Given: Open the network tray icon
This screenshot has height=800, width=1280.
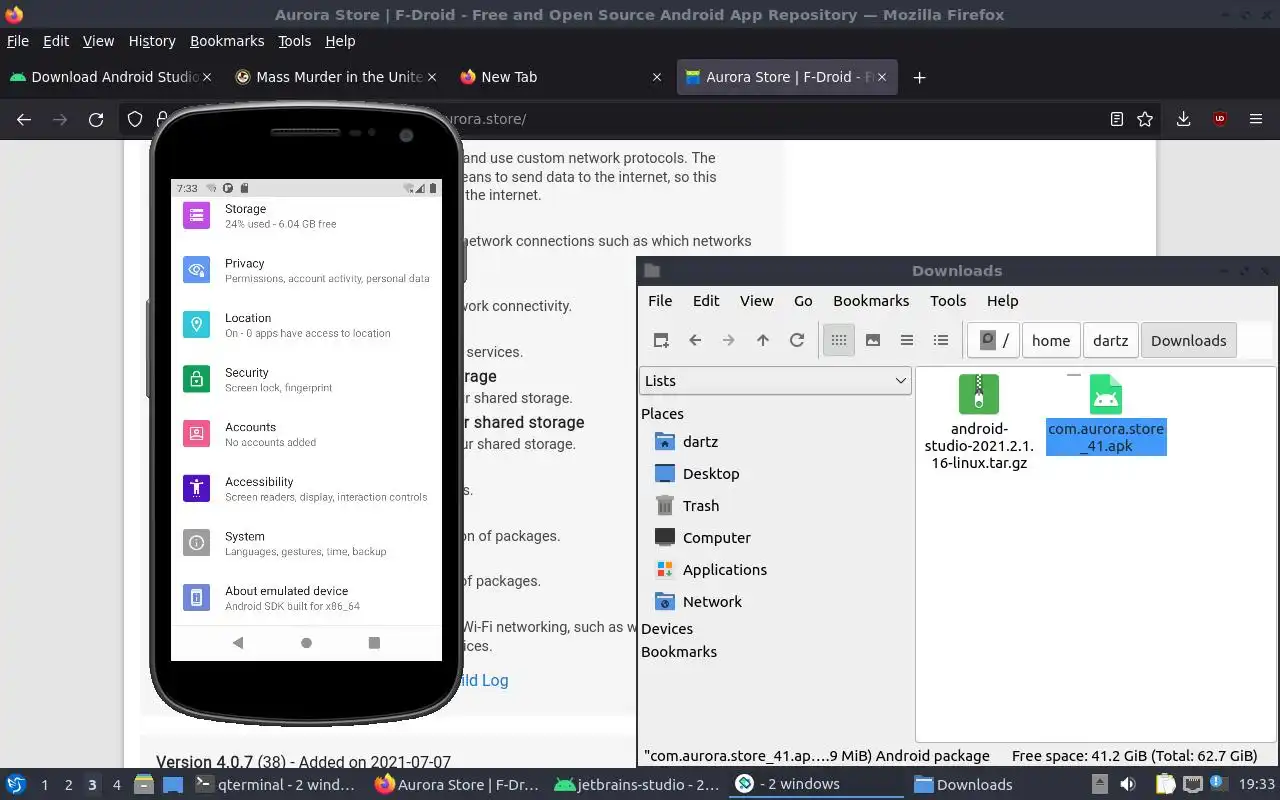Looking at the screenshot, I should click(1192, 785).
